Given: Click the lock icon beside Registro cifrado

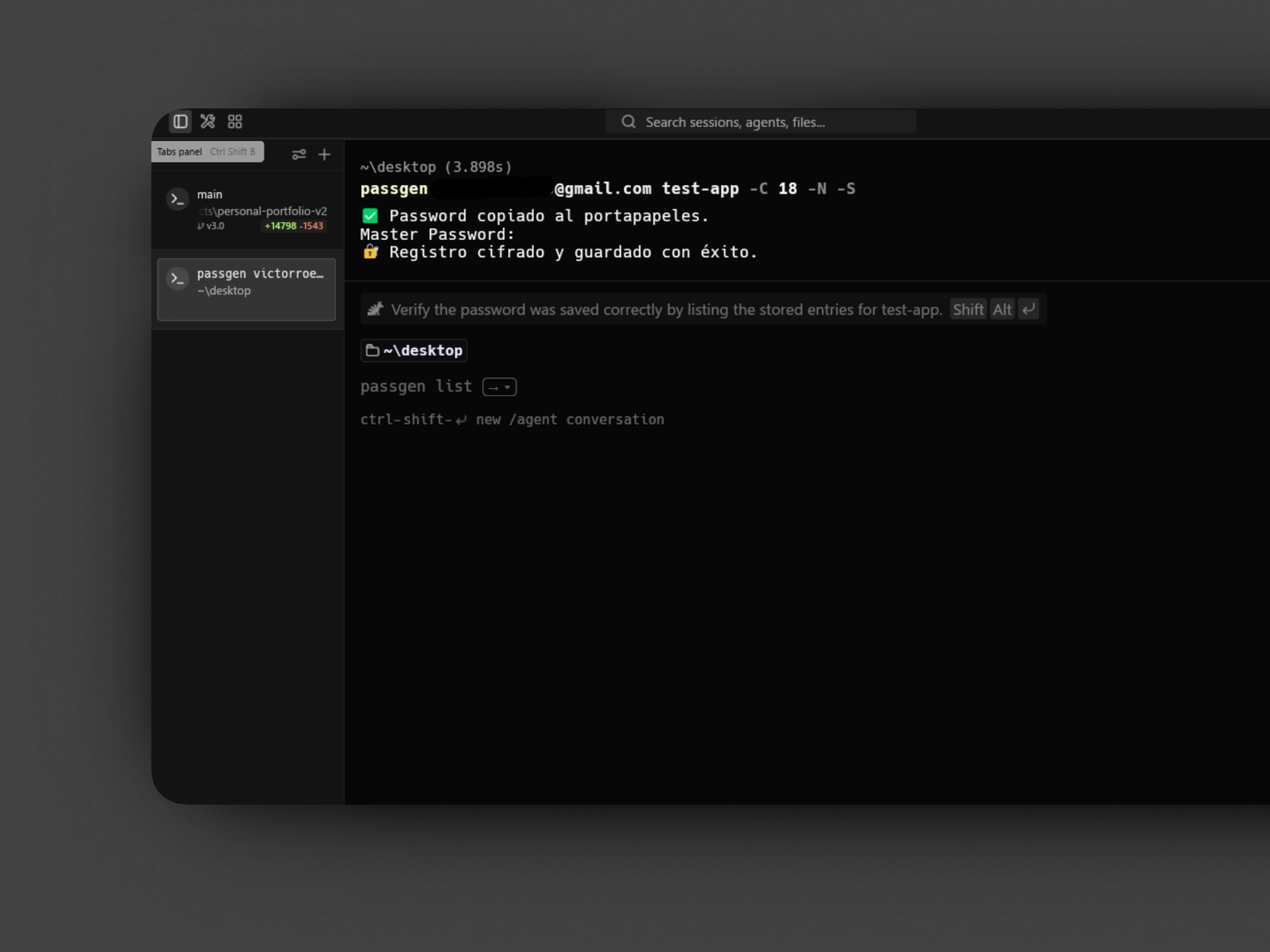Looking at the screenshot, I should (370, 252).
